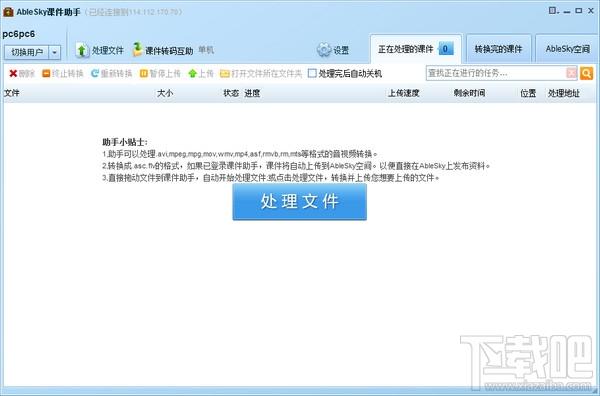
Task: Sort by the 状态 column header
Action: point(231,93)
